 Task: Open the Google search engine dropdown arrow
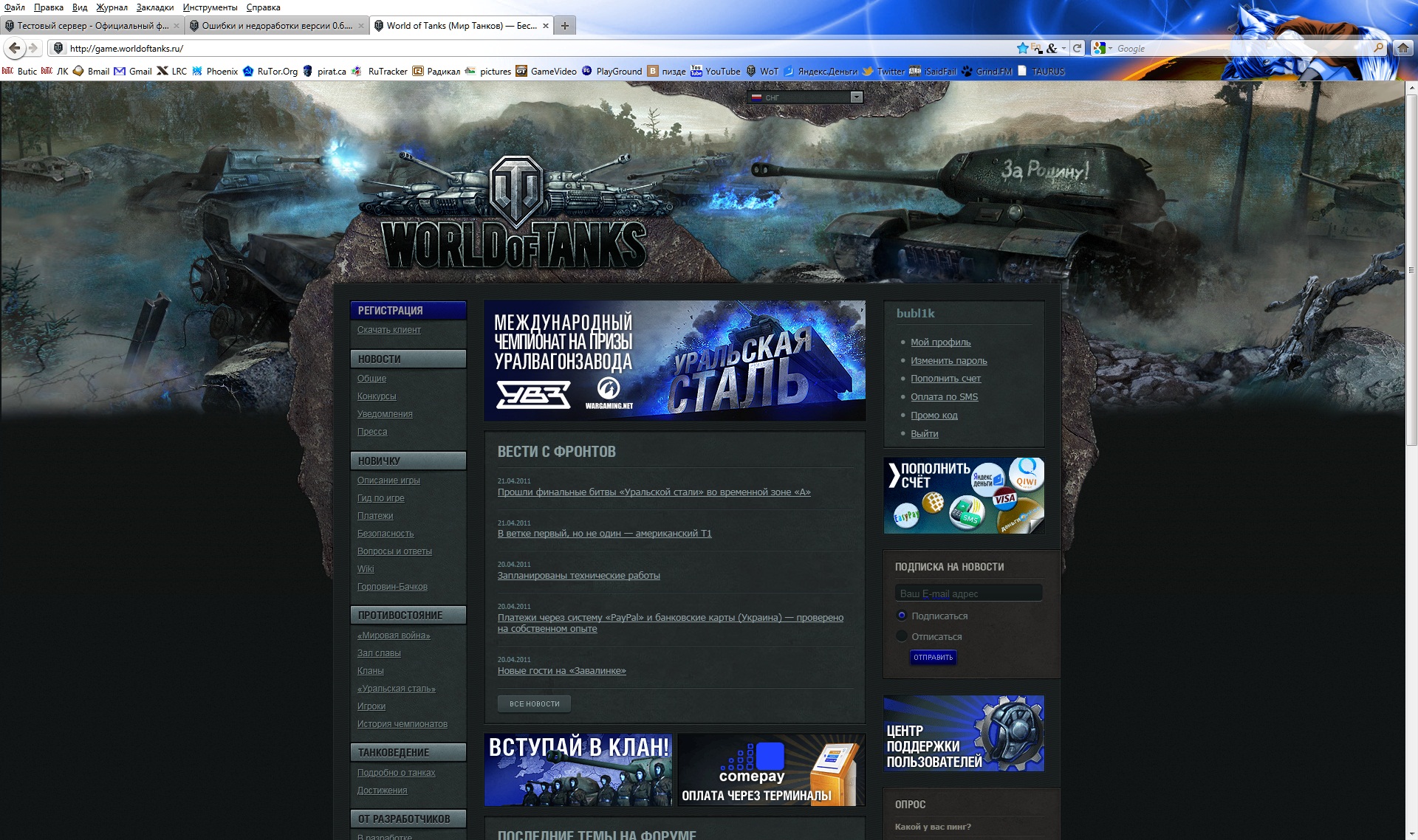[1110, 48]
